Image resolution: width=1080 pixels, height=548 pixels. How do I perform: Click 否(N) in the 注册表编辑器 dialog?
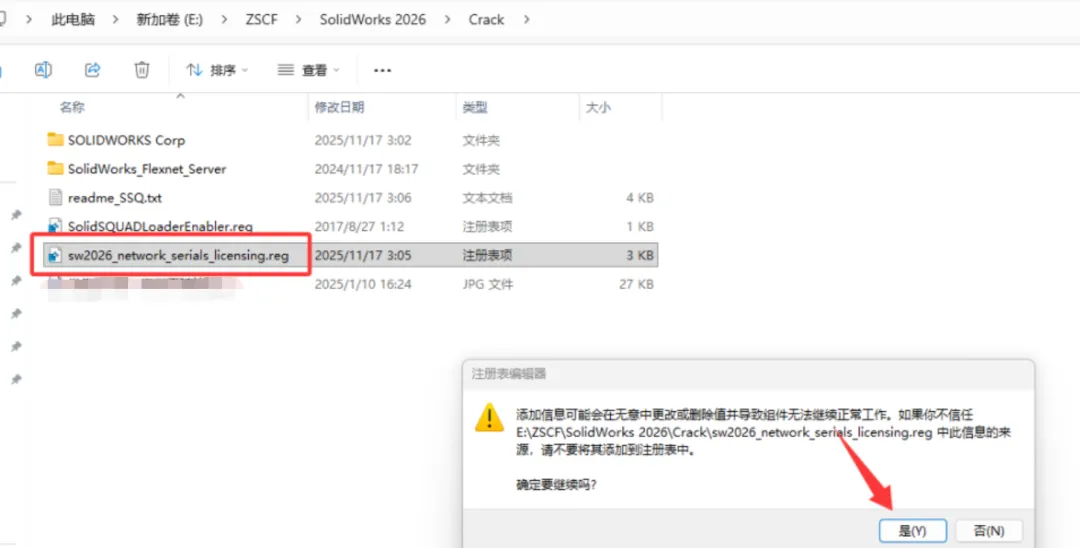(x=989, y=531)
